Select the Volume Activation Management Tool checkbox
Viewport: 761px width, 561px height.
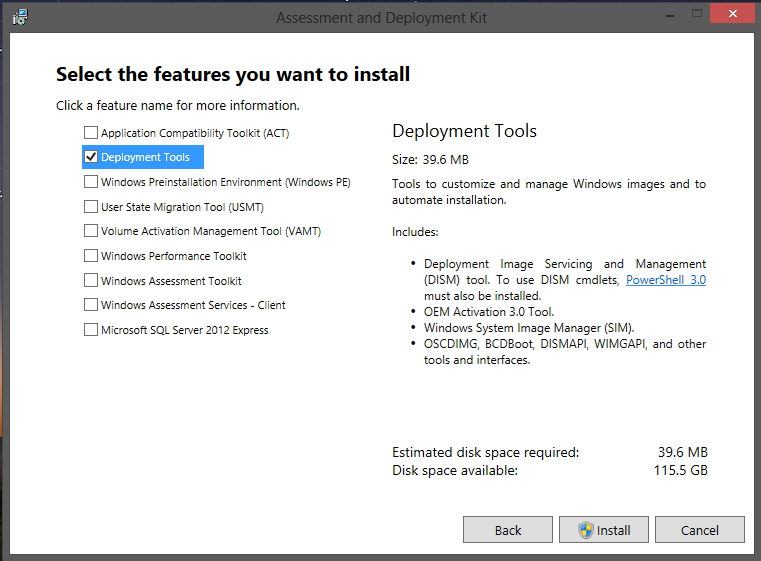click(91, 231)
